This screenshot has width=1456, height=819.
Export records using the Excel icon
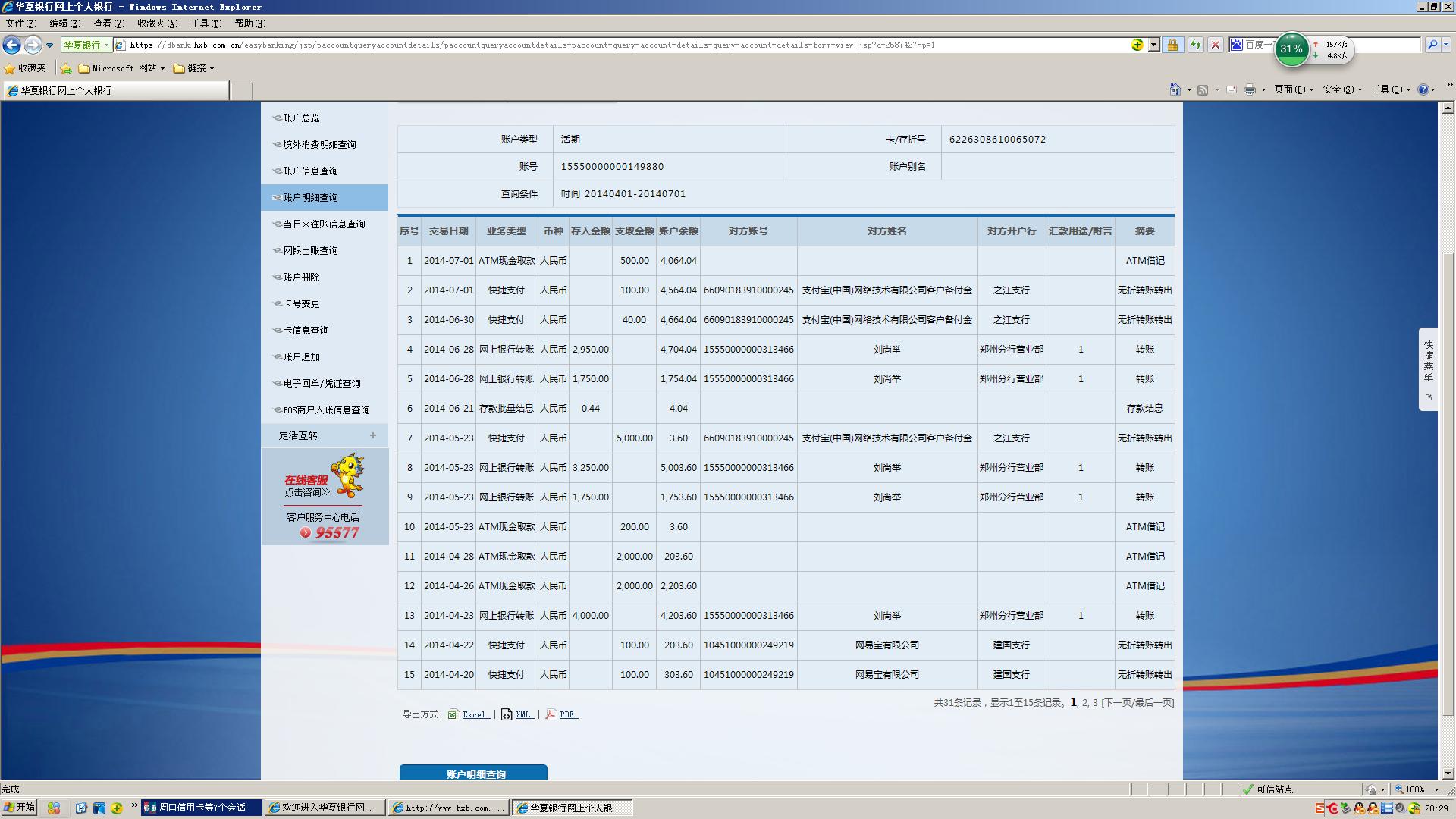[x=453, y=714]
